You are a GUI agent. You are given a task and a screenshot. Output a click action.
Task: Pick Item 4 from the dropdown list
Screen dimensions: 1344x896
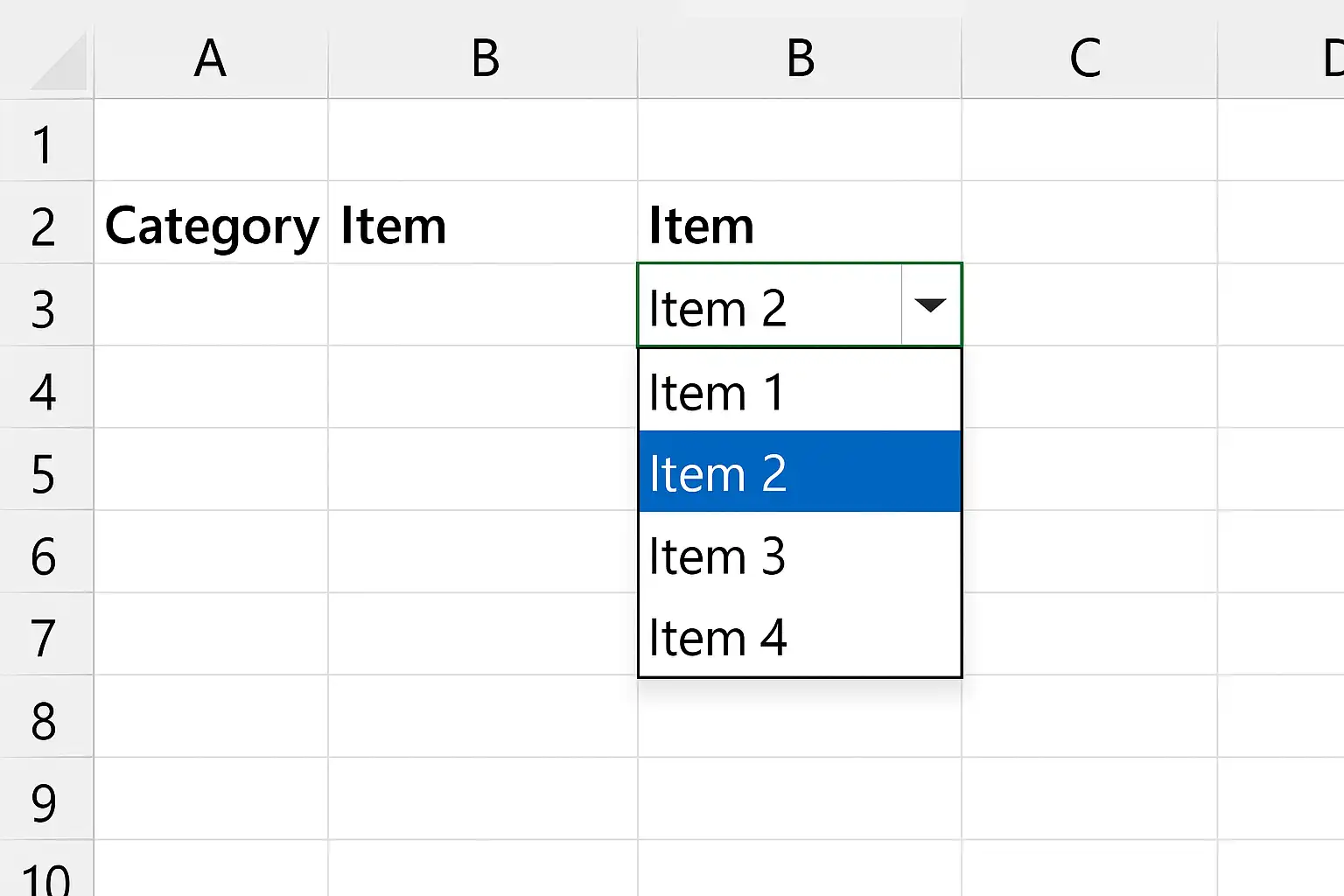tap(800, 636)
